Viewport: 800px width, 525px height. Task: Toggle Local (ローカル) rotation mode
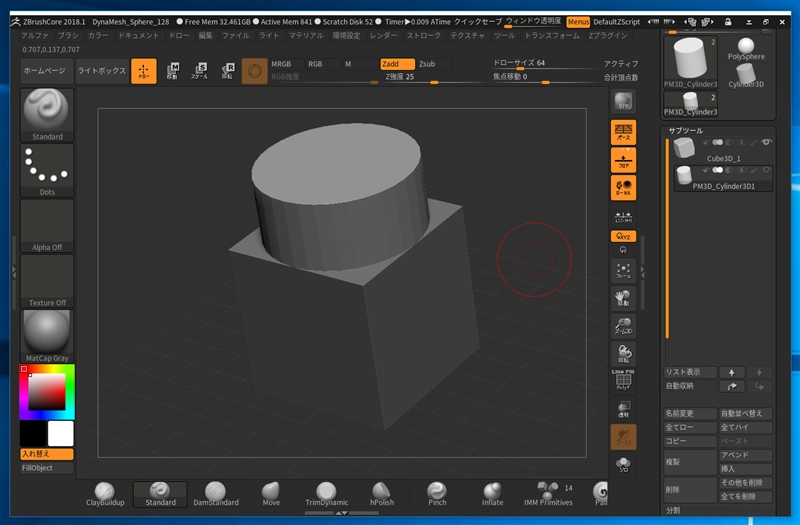point(623,188)
